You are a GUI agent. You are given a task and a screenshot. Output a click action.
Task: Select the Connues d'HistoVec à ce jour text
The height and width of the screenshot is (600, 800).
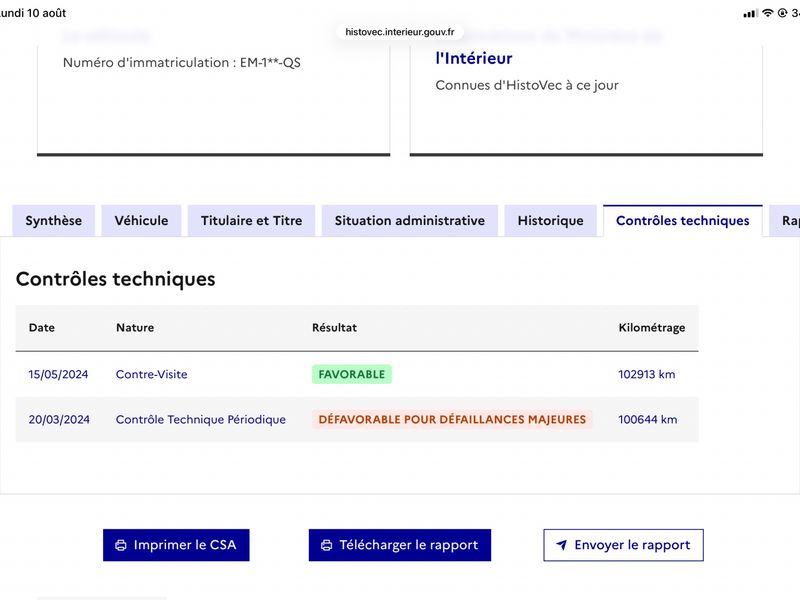[x=527, y=85]
